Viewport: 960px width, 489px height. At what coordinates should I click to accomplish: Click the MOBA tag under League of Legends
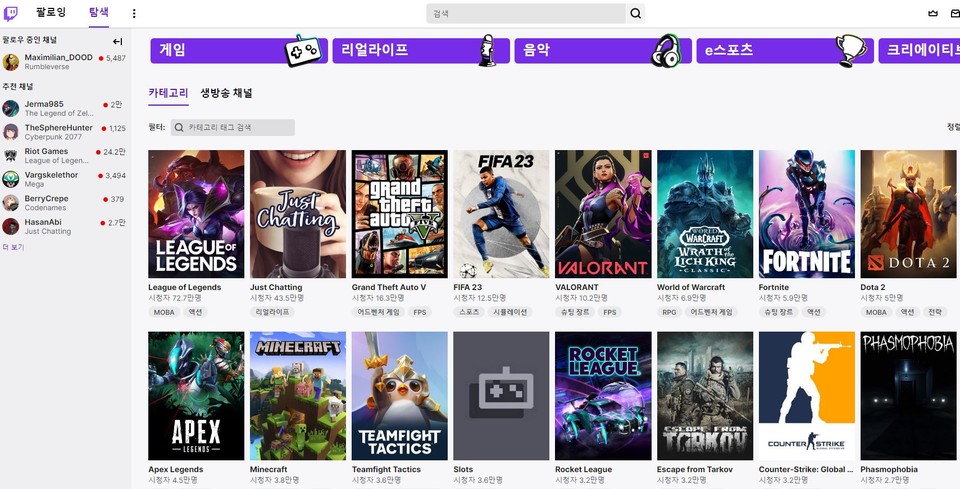tap(164, 312)
